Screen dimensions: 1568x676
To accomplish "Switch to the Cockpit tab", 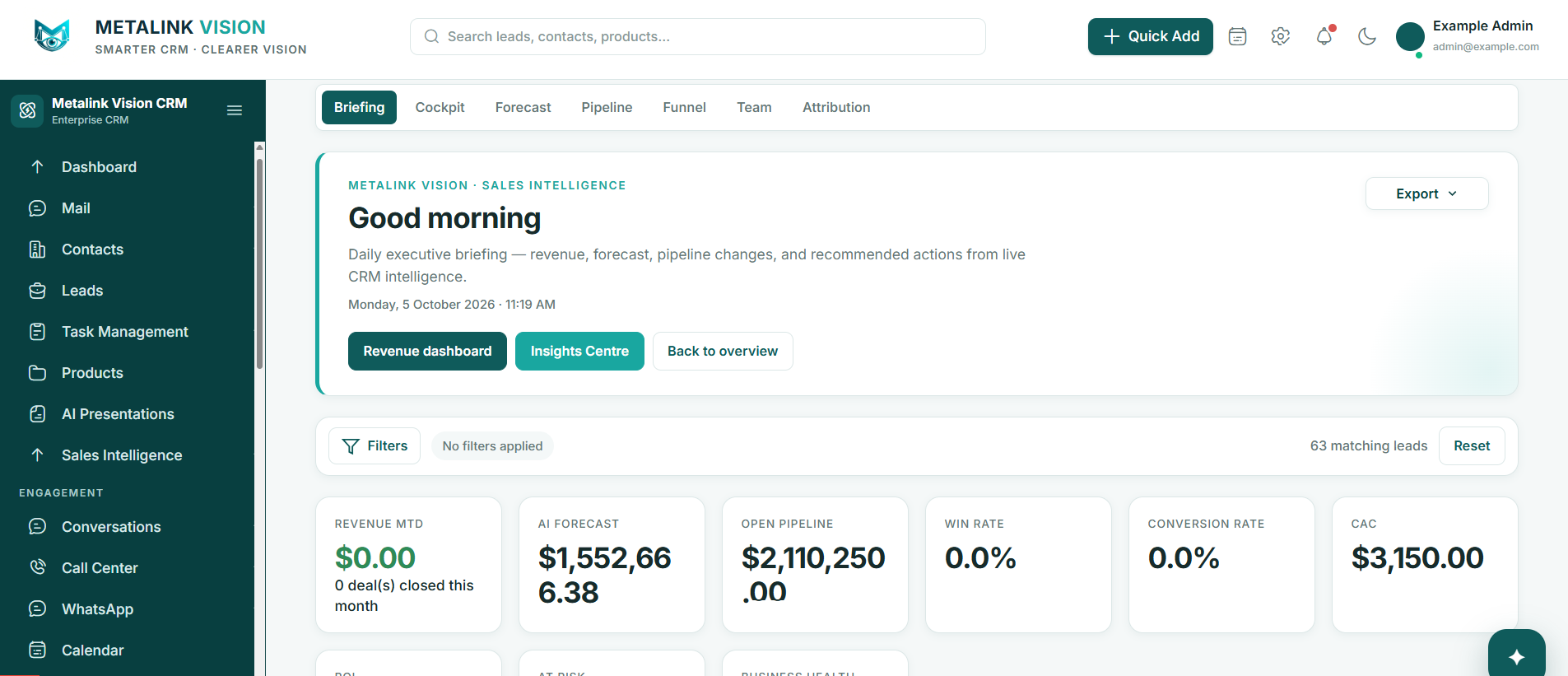I will click(x=440, y=107).
